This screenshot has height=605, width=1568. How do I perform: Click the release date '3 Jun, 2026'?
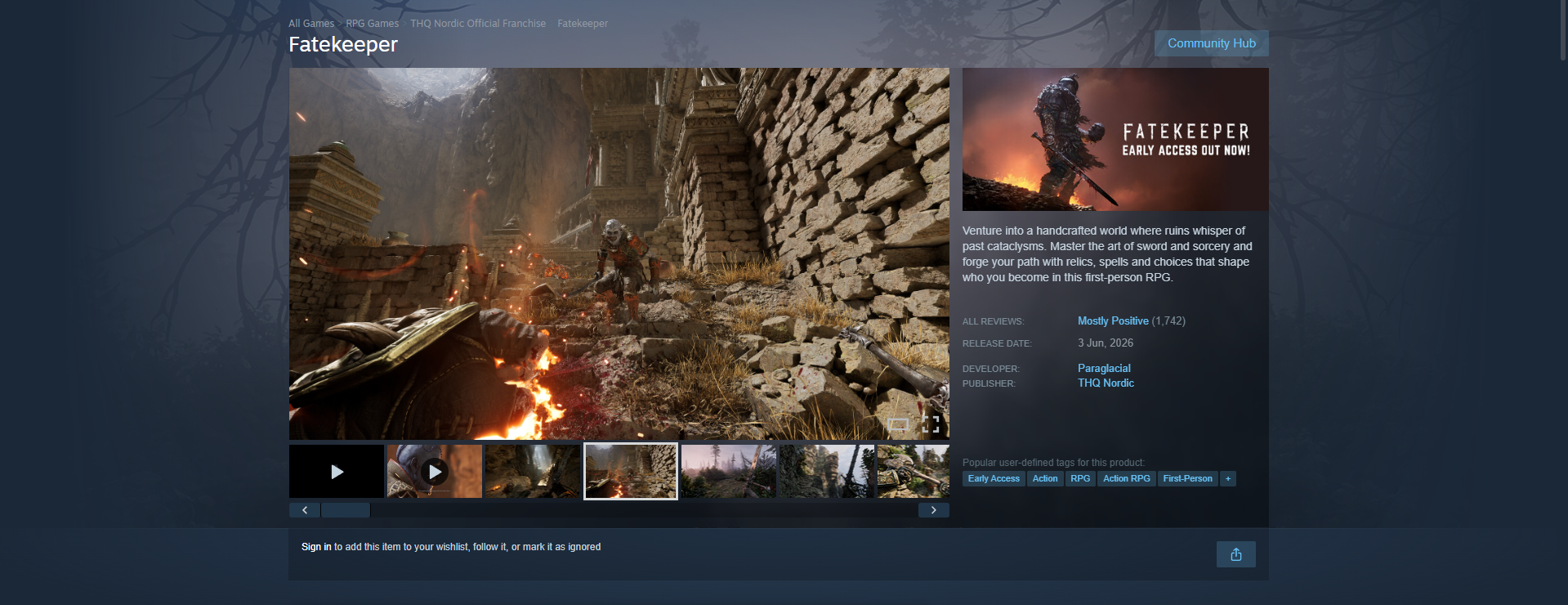1106,343
